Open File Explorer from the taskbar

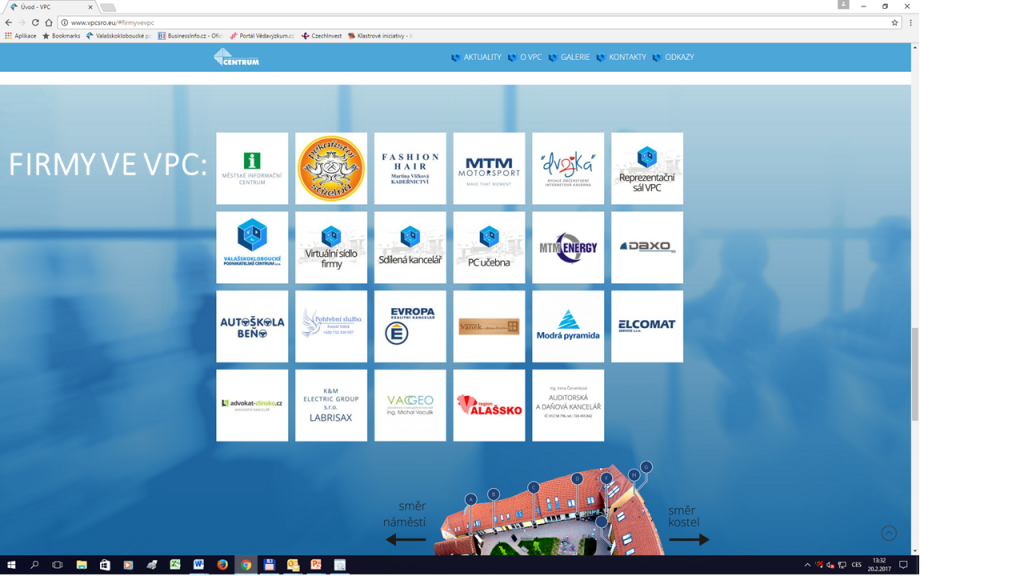point(82,565)
